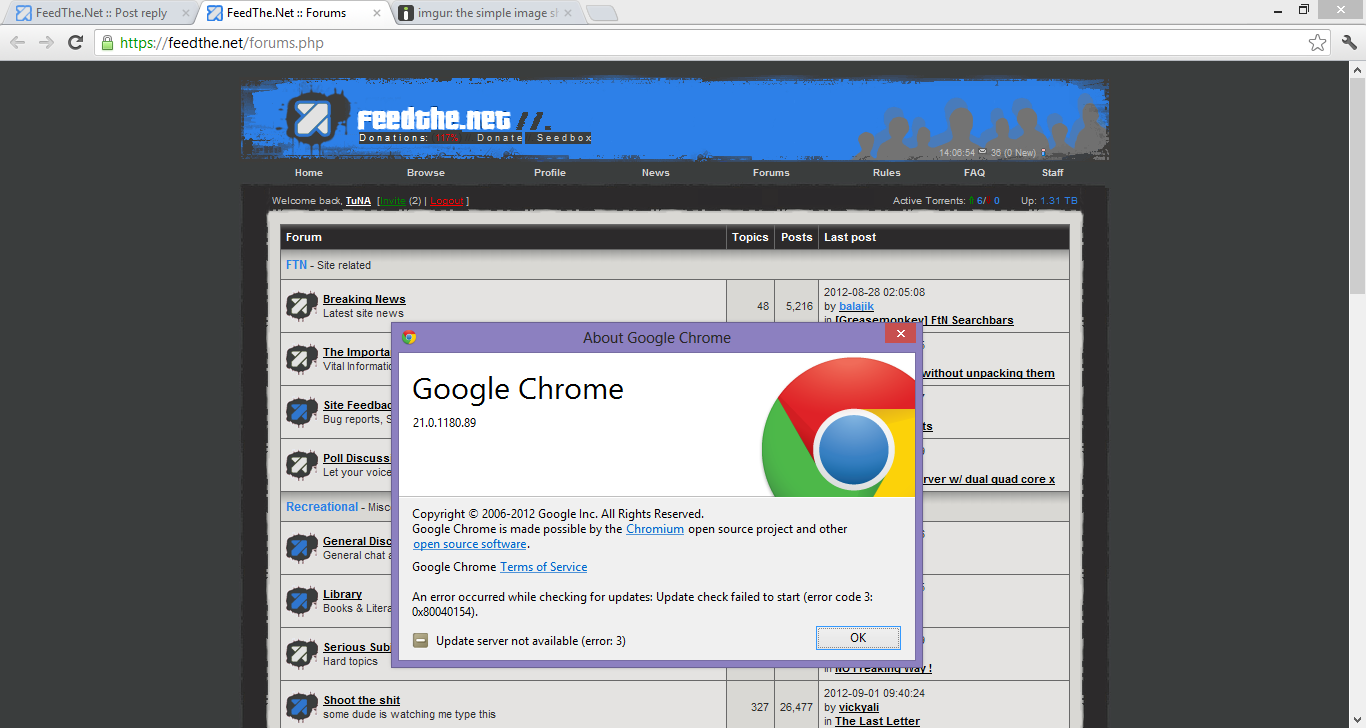
Task: Open vickyali's profile link
Action: 859,707
